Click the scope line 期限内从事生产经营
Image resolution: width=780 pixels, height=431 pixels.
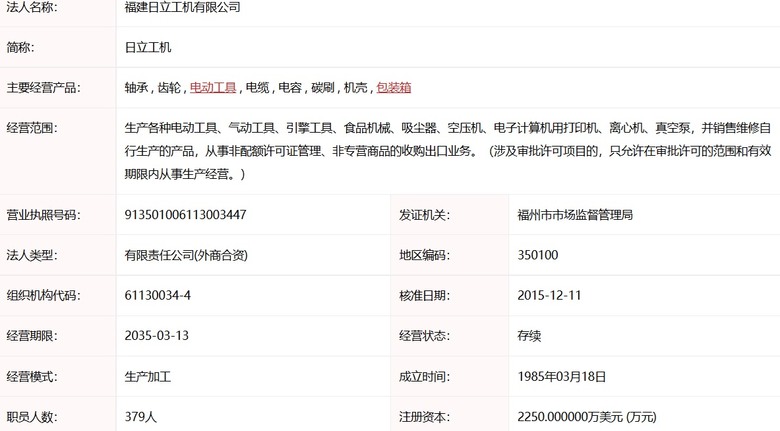185,174
